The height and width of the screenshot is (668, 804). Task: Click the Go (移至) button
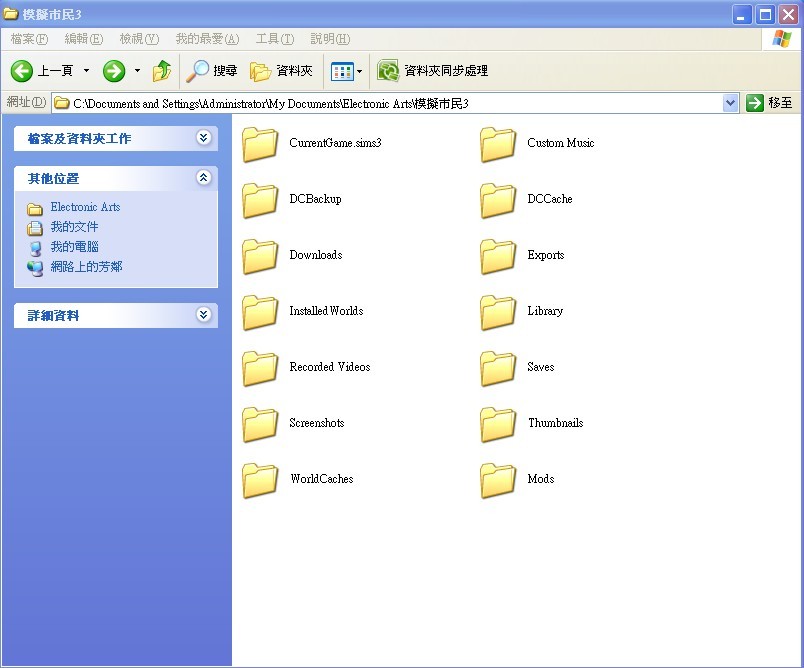point(769,103)
